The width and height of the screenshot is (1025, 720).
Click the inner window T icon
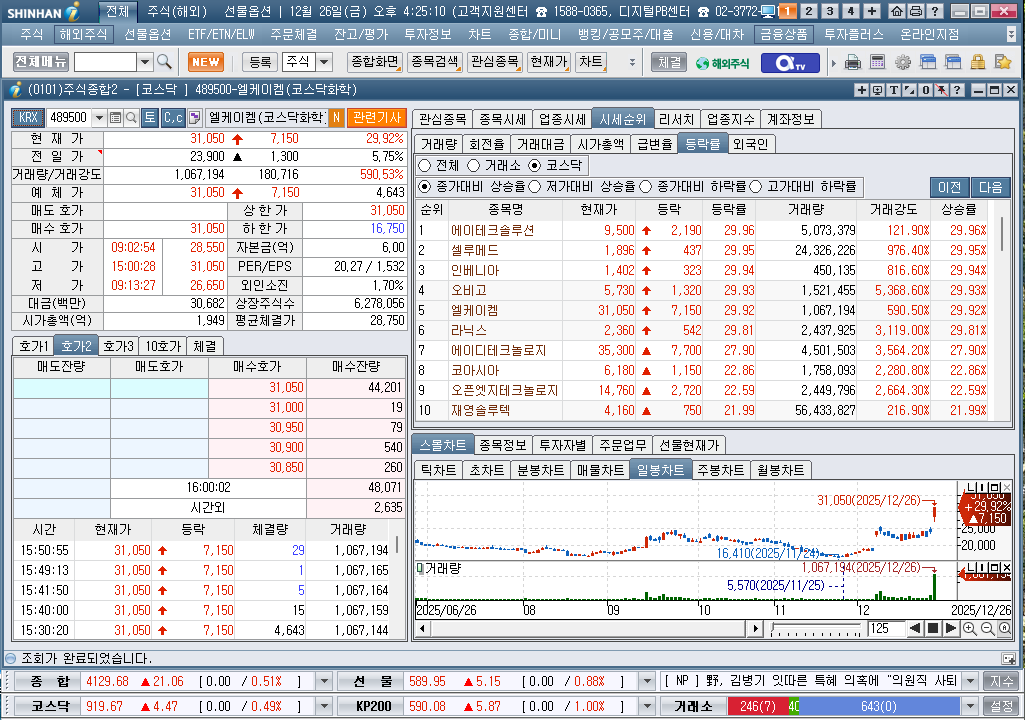tap(893, 90)
